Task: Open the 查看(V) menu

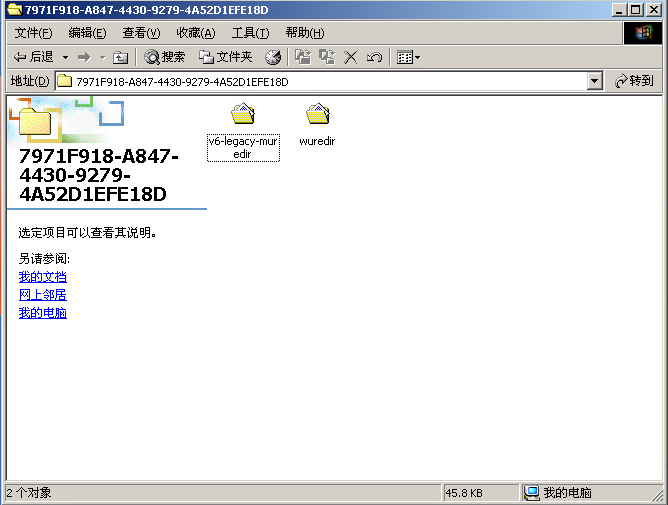Action: 141,33
